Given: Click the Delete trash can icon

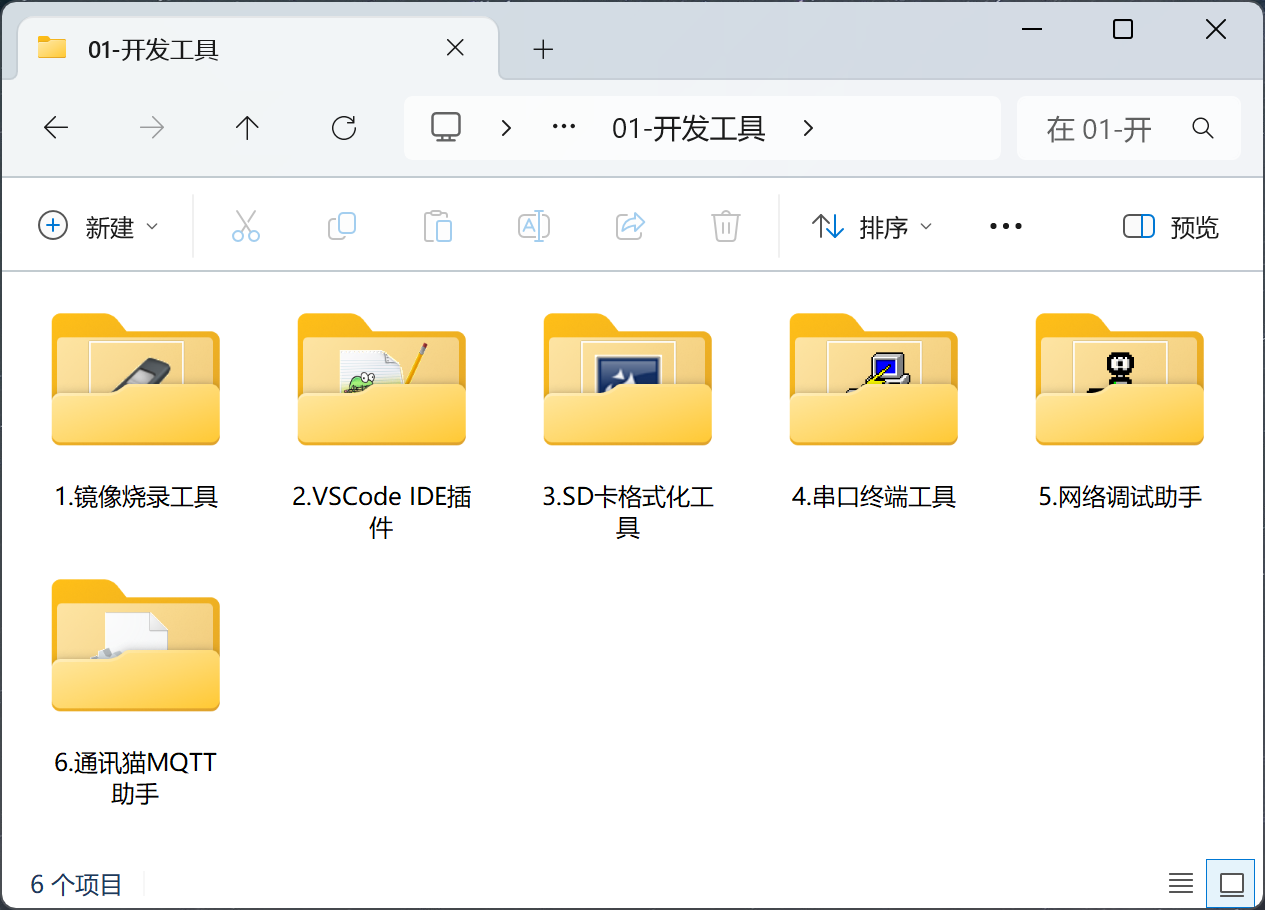Looking at the screenshot, I should (726, 226).
